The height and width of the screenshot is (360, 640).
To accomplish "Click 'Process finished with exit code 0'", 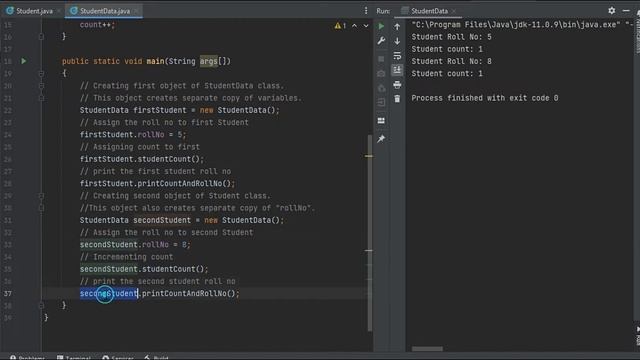I will pos(484,98).
